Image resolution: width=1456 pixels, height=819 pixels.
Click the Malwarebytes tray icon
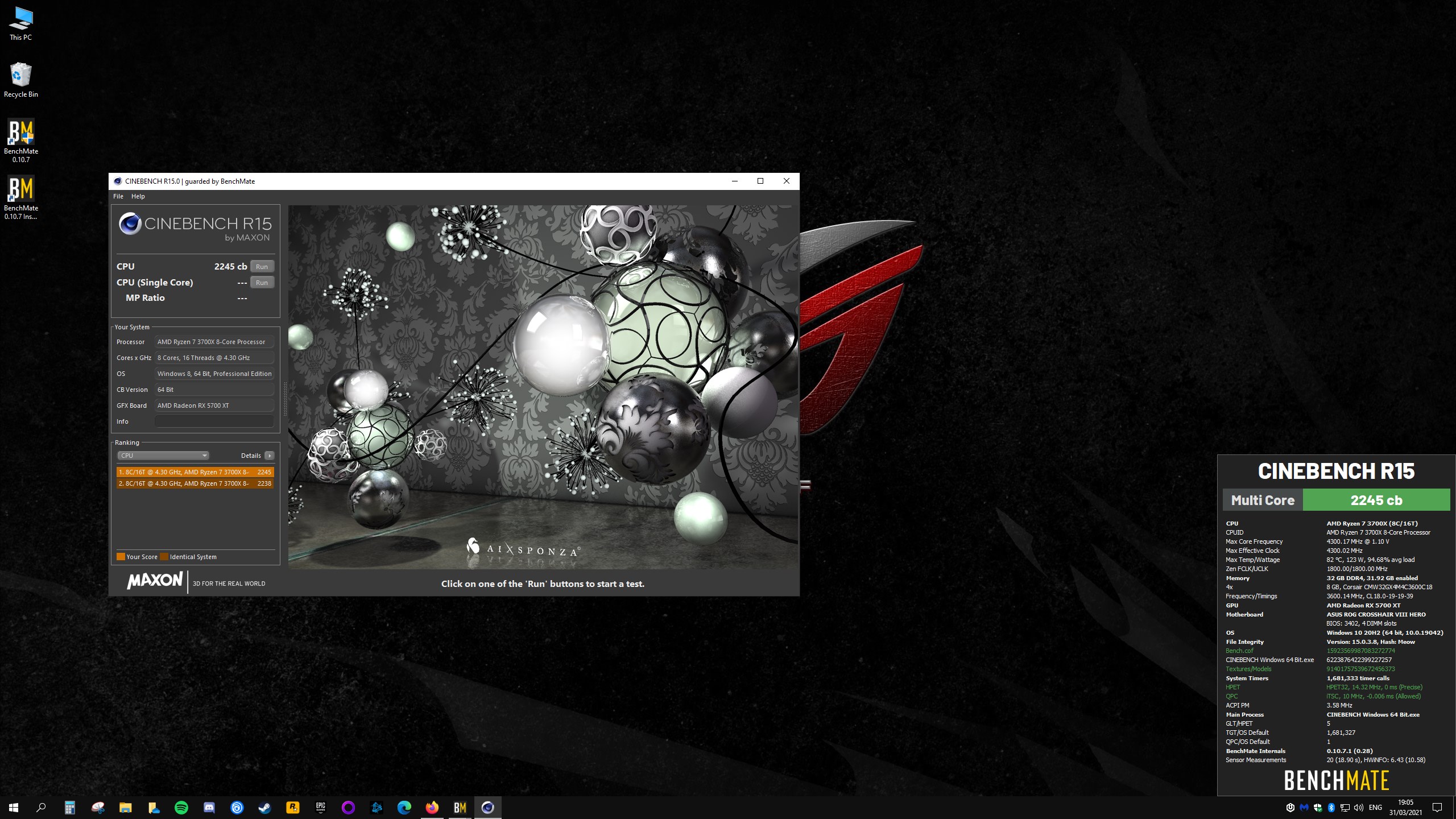(x=1304, y=808)
